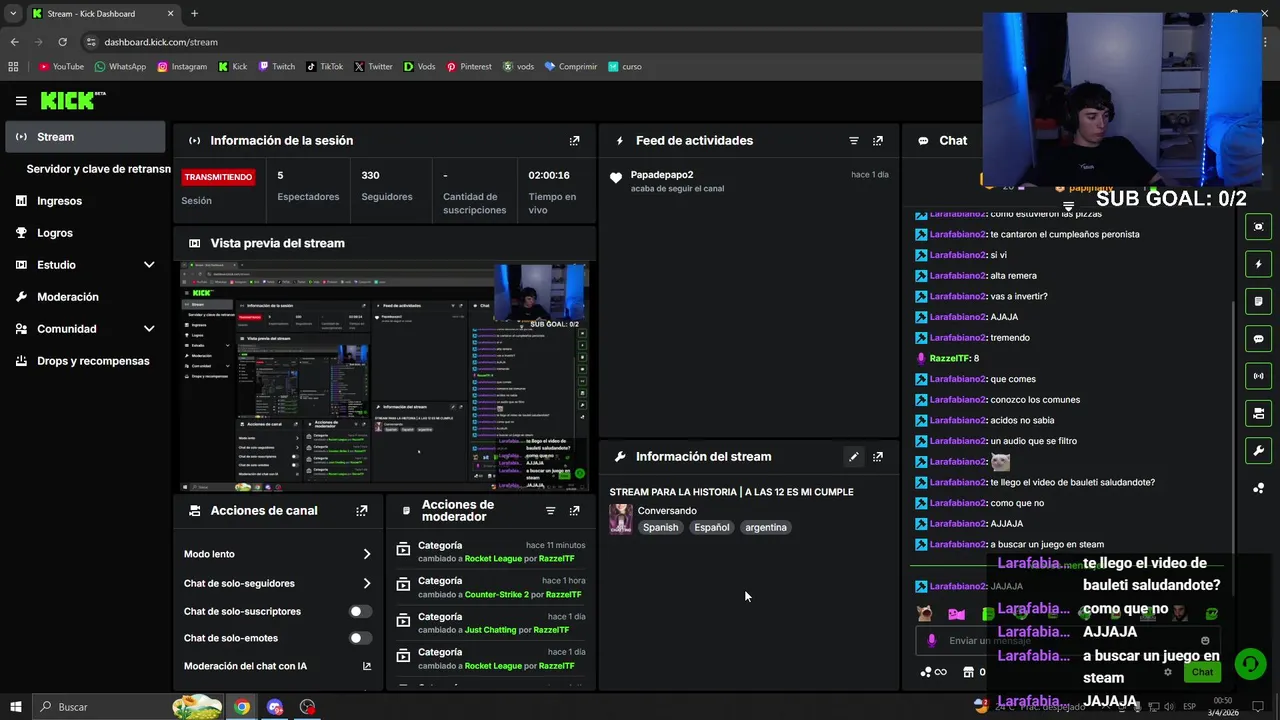Toggle Chat de solo-emotes switch
The height and width of the screenshot is (720, 1280).
tap(360, 638)
